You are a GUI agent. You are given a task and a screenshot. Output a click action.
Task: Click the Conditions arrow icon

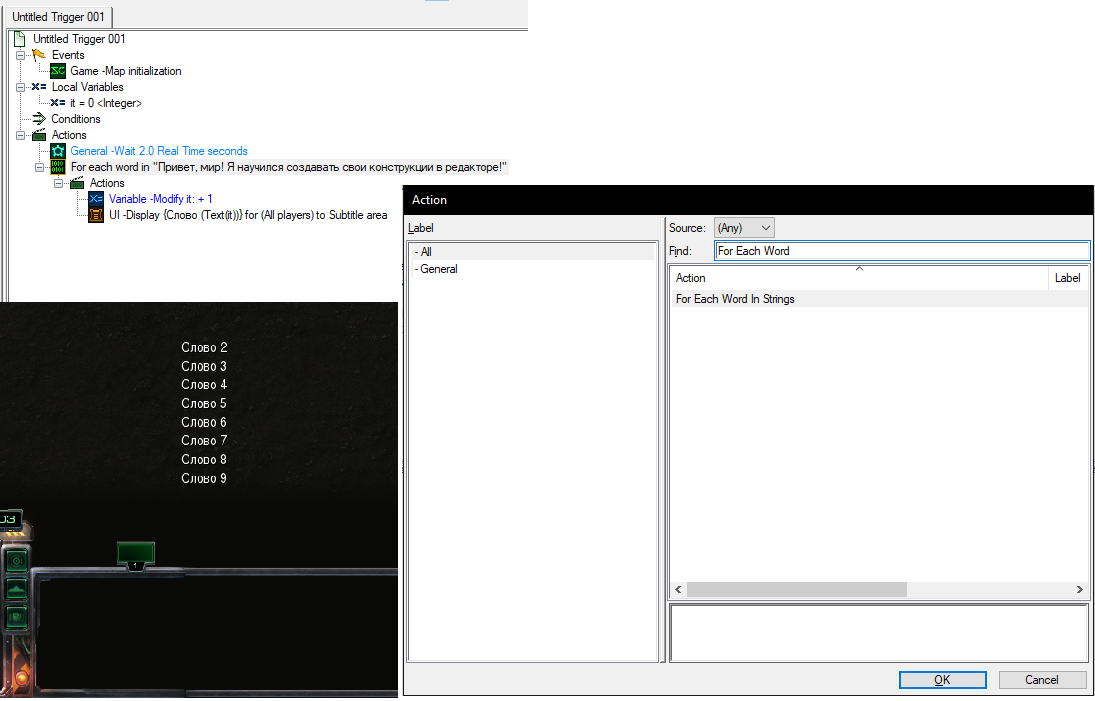coord(39,119)
